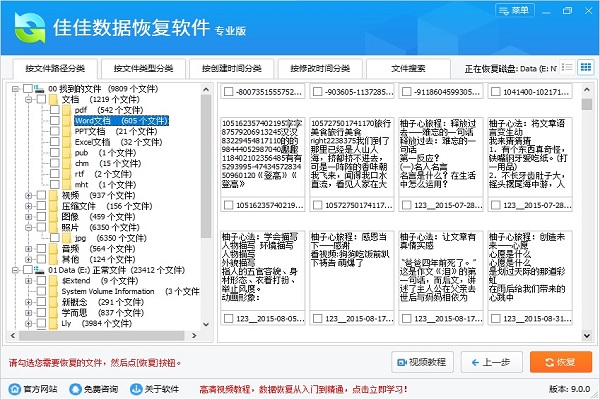Collapse the 文档 tree node
Viewport: 600px width, 400px height.
point(29,100)
